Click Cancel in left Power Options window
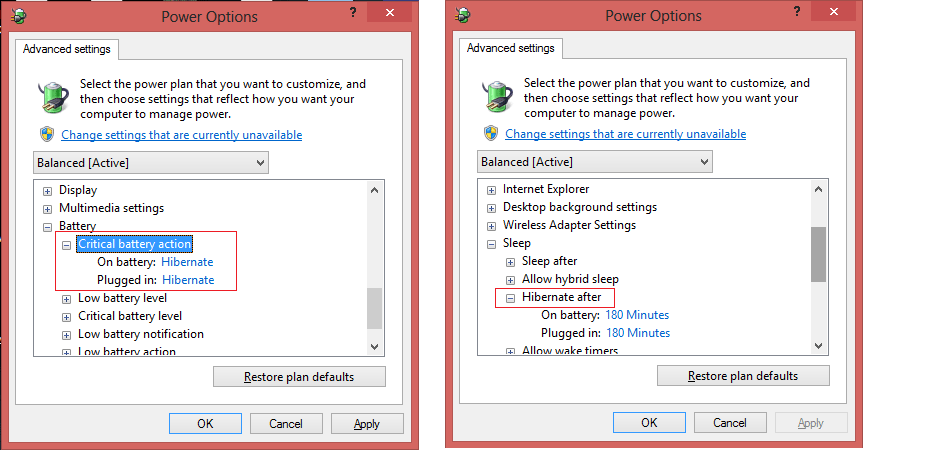Screen dimensions: 931x452 (x=286, y=423)
